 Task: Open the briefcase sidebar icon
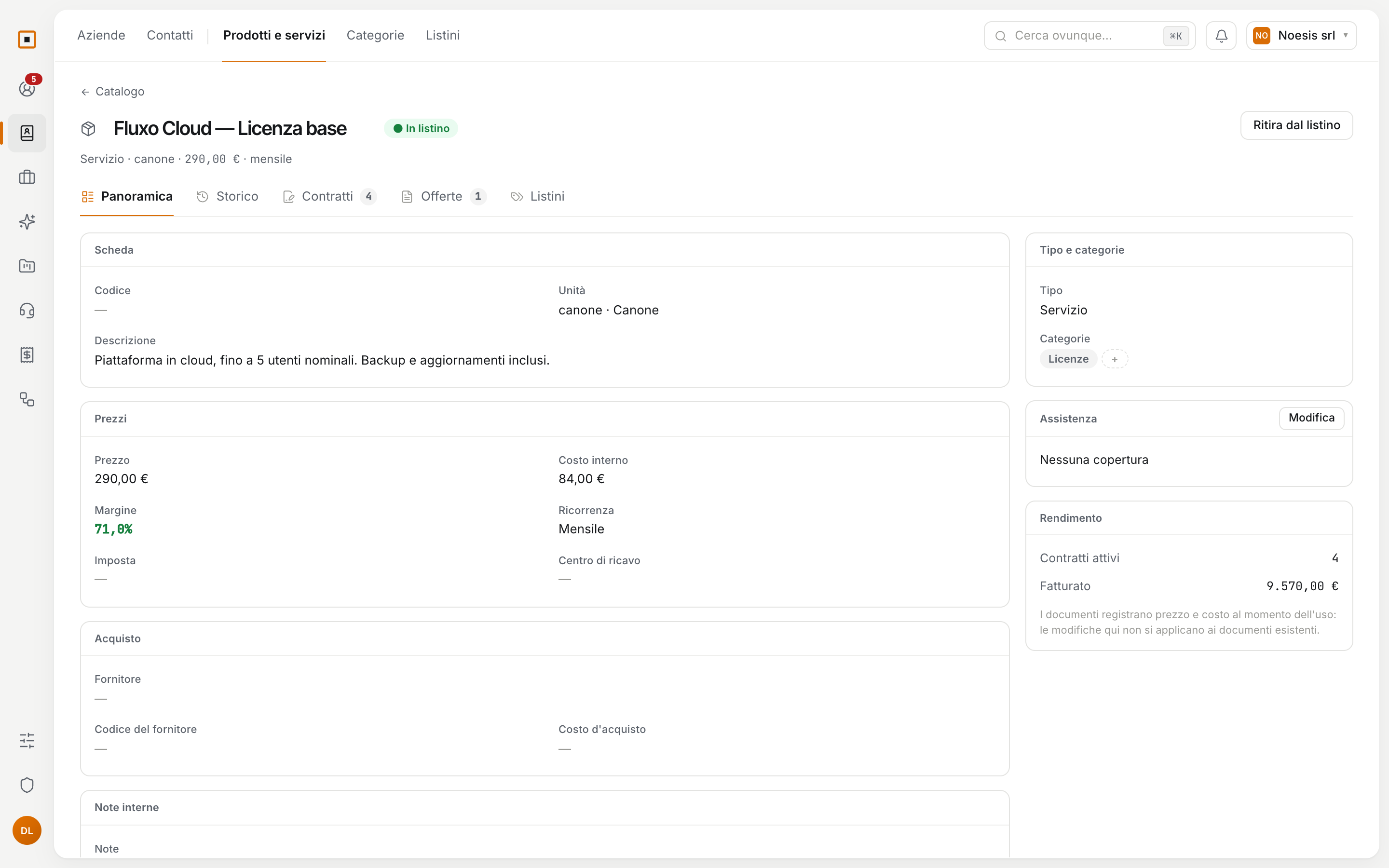tap(27, 177)
